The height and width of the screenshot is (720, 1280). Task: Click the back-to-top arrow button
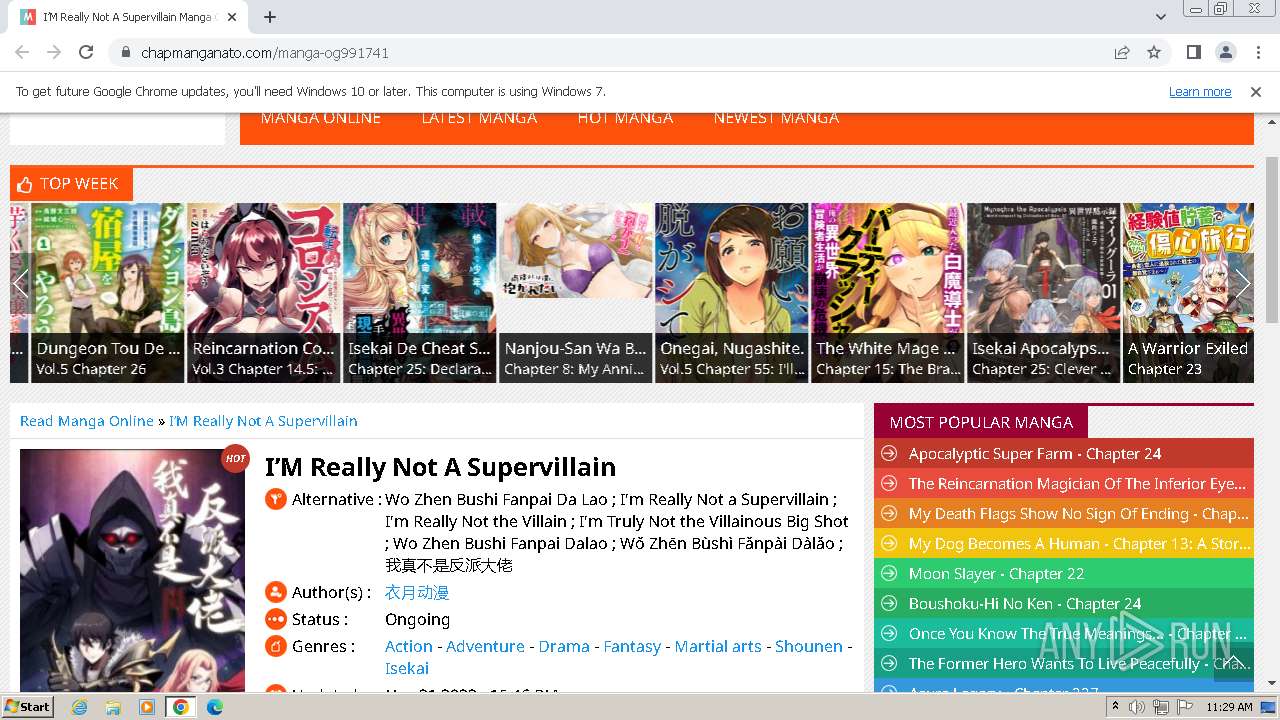pos(1233,661)
